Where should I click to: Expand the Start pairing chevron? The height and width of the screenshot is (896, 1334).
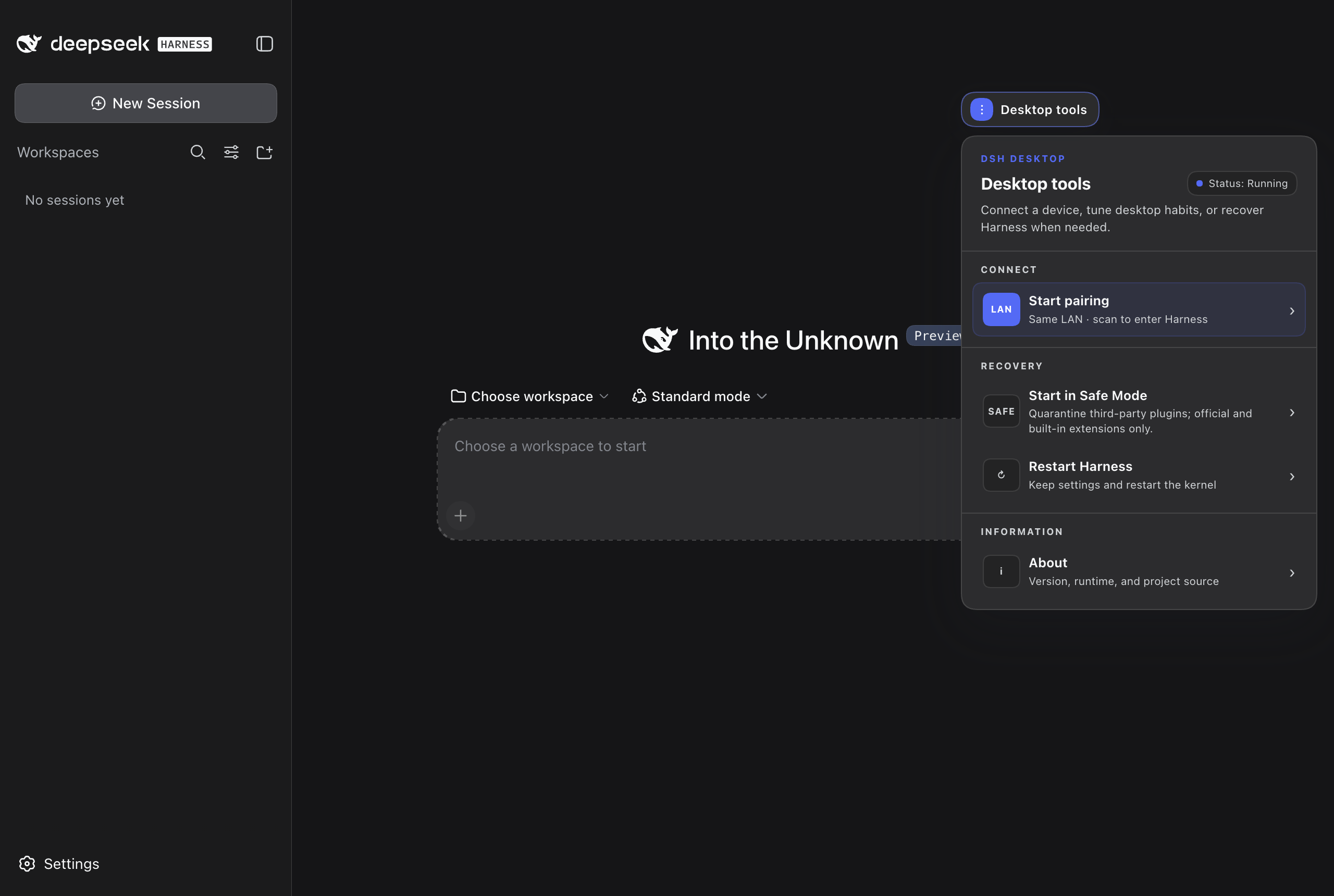1292,311
